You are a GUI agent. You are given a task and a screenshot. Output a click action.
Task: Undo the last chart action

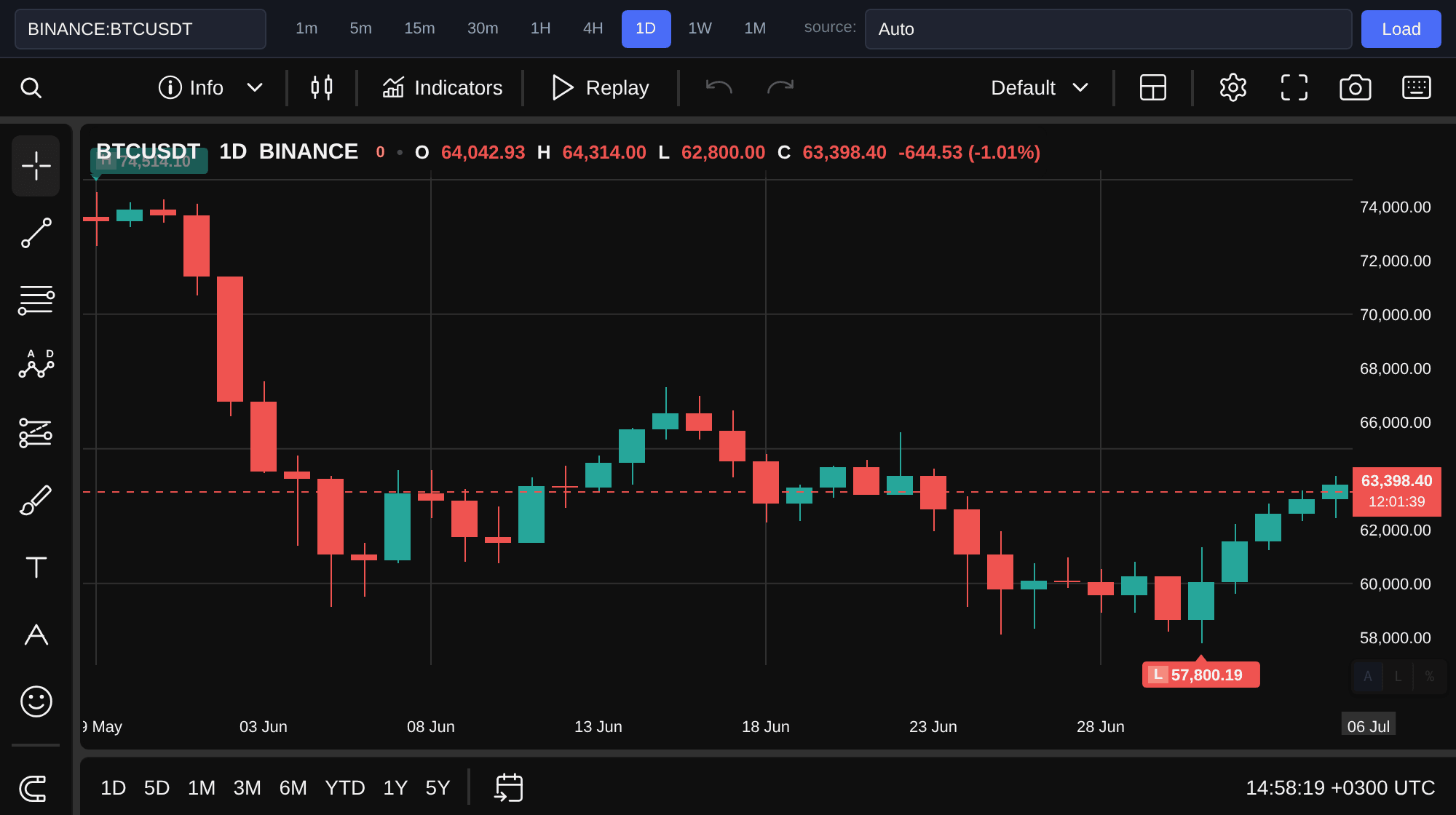pos(719,87)
